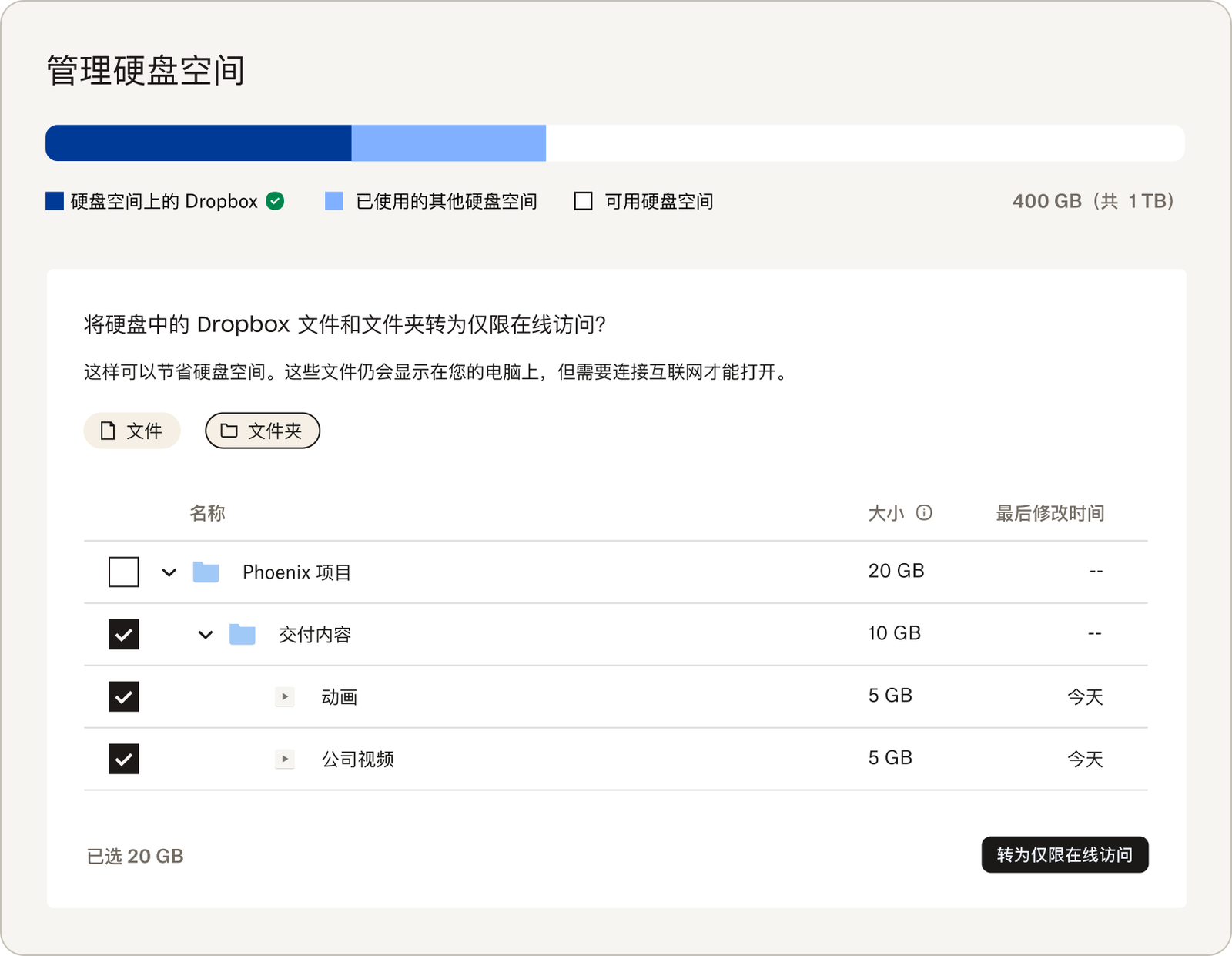Switch to the 文件 view

[132, 431]
